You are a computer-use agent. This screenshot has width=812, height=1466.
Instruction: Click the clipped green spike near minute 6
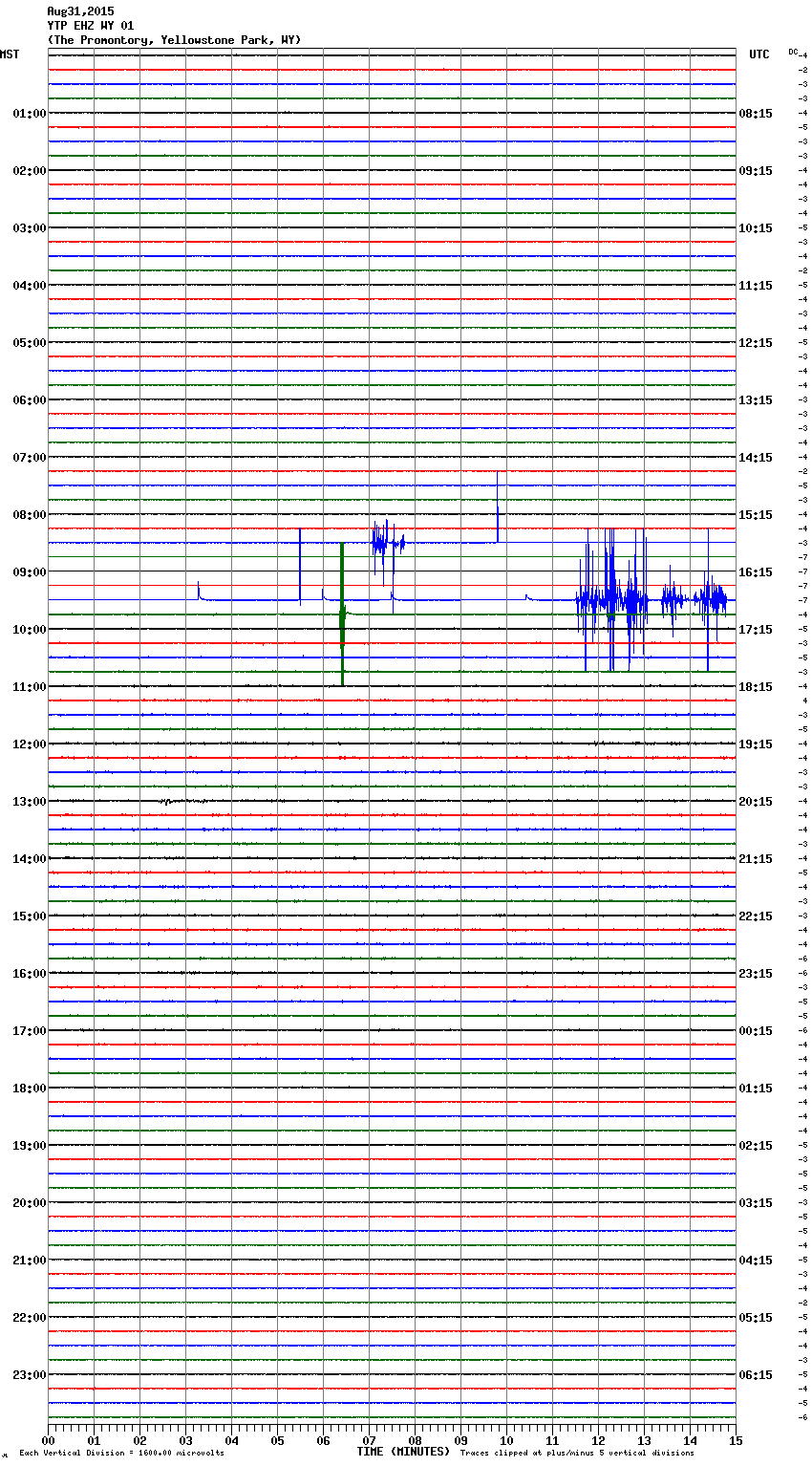(342, 614)
